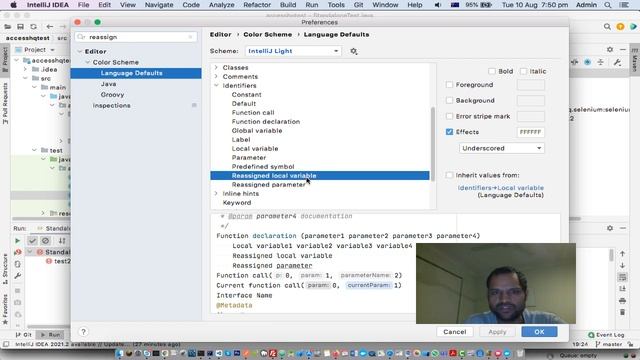The width and height of the screenshot is (640, 360).
Task: Collapse the Color Scheme settings node
Action: [88, 62]
